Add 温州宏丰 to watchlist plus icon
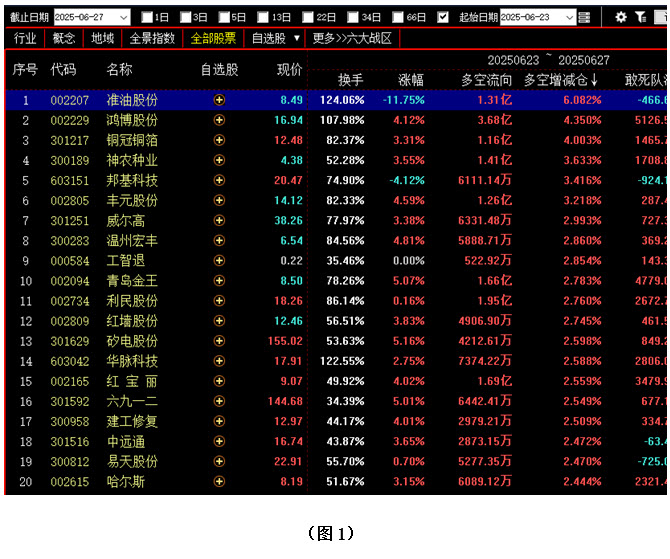The width and height of the screenshot is (670, 559). (219, 241)
